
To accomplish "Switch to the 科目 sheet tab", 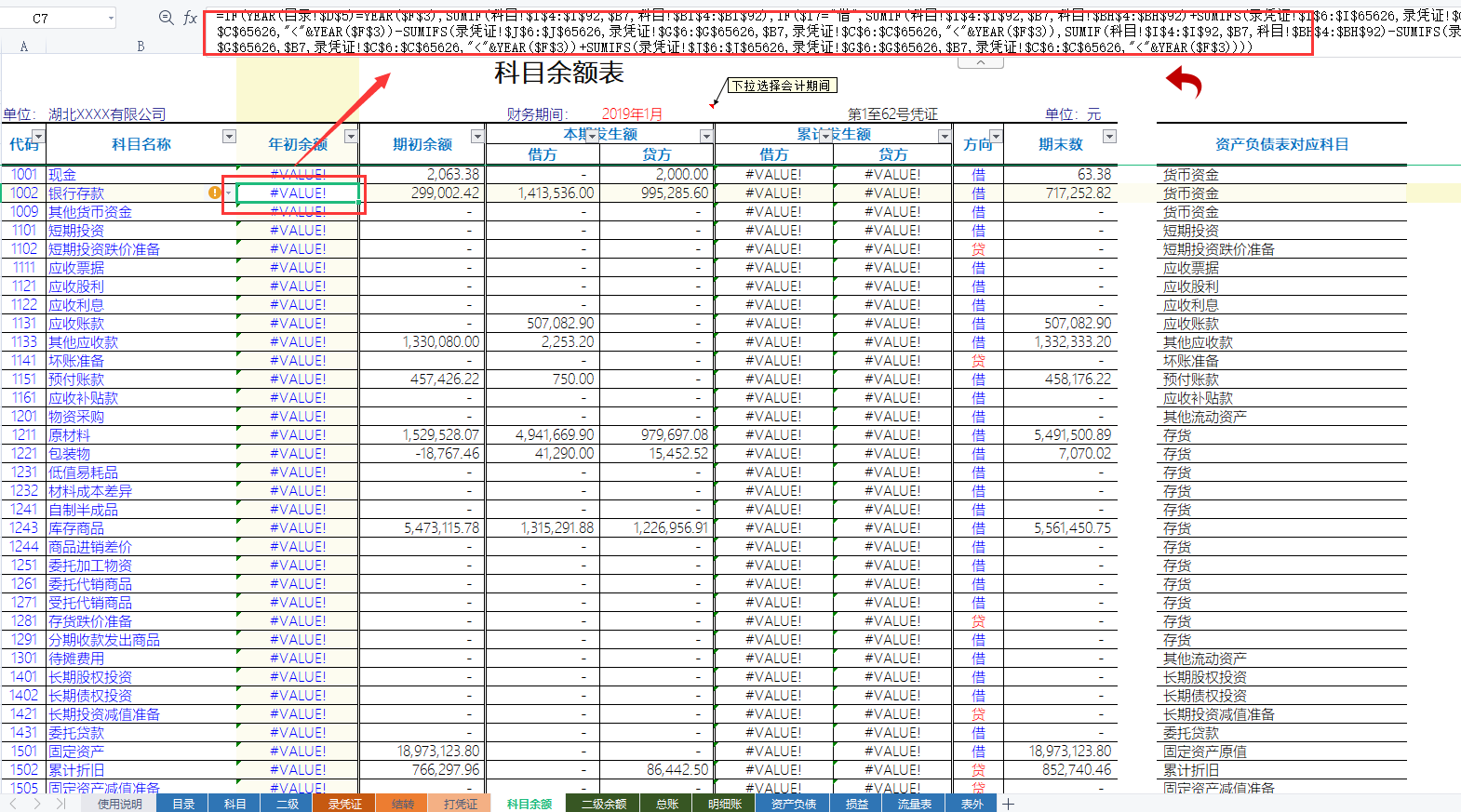I will pyautogui.click(x=235, y=804).
